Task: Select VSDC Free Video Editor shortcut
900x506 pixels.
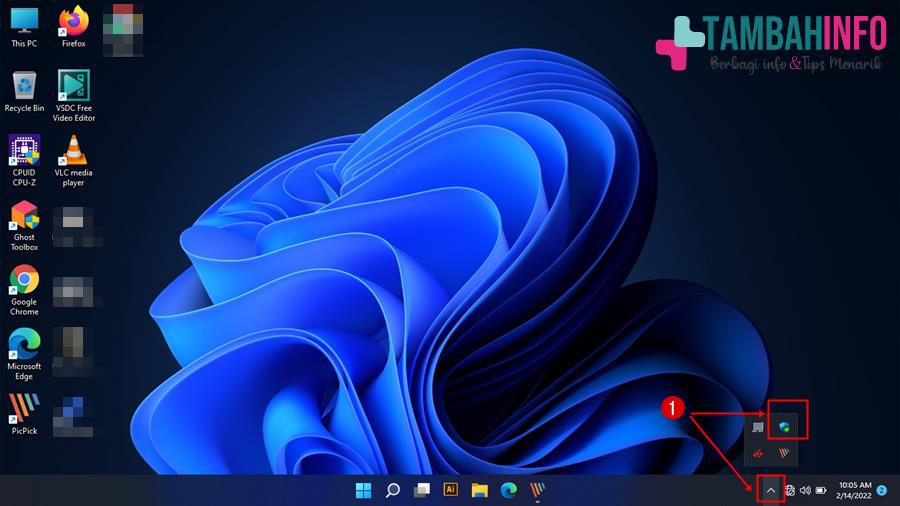Action: click(73, 96)
